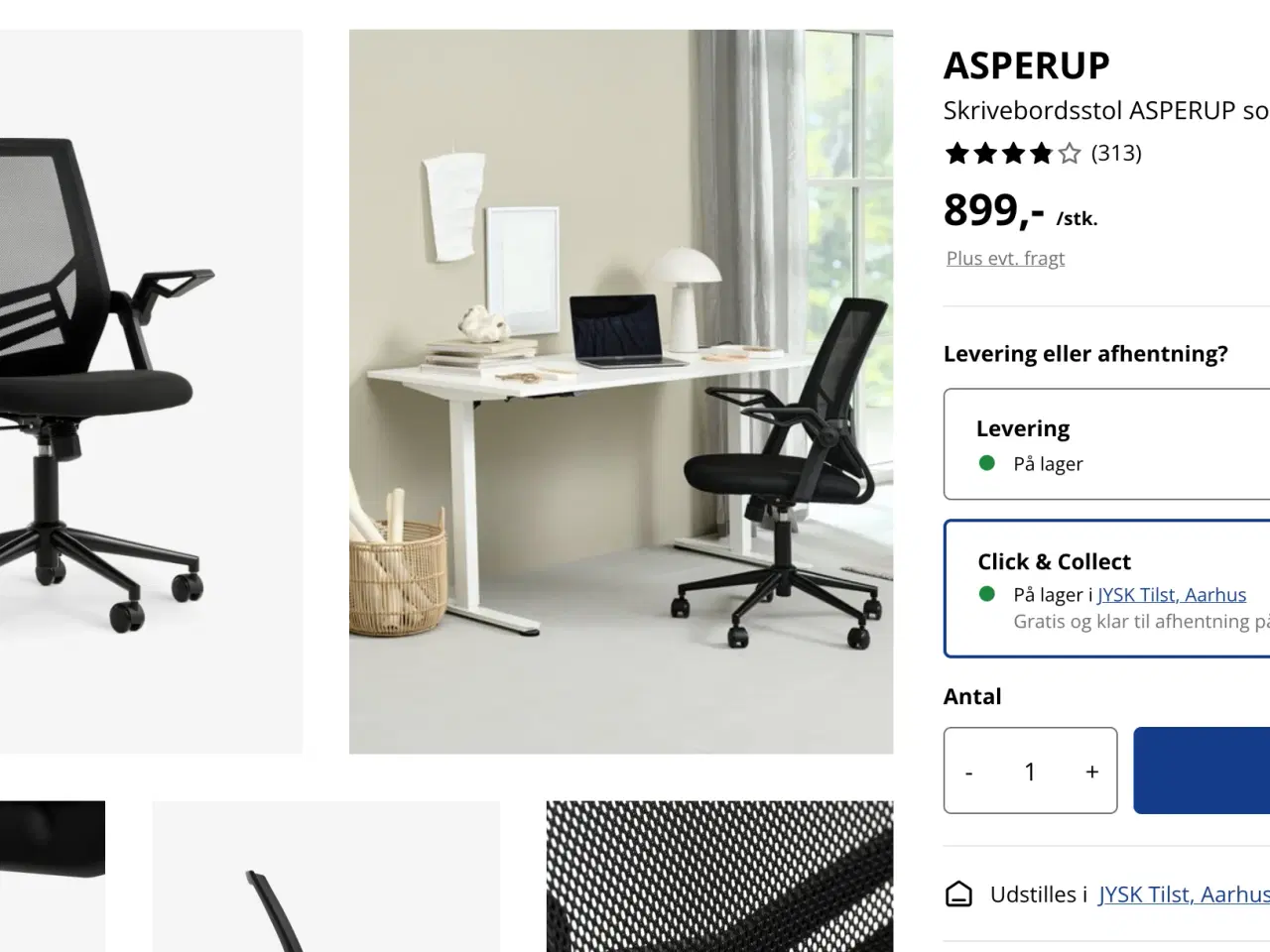Click the review count (313)
The width and height of the screenshot is (1270, 952).
[1116, 153]
